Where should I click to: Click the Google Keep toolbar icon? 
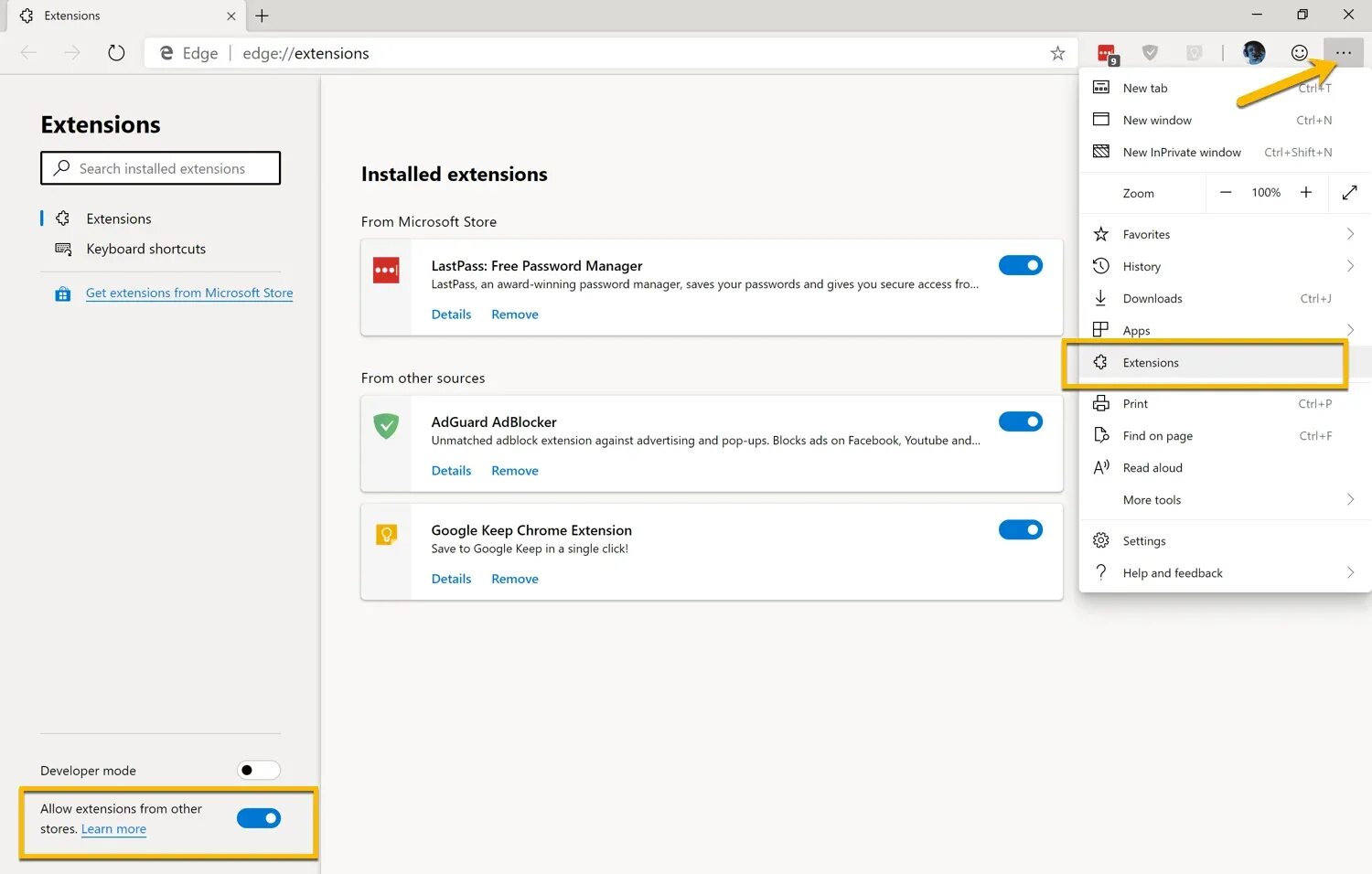click(1194, 53)
